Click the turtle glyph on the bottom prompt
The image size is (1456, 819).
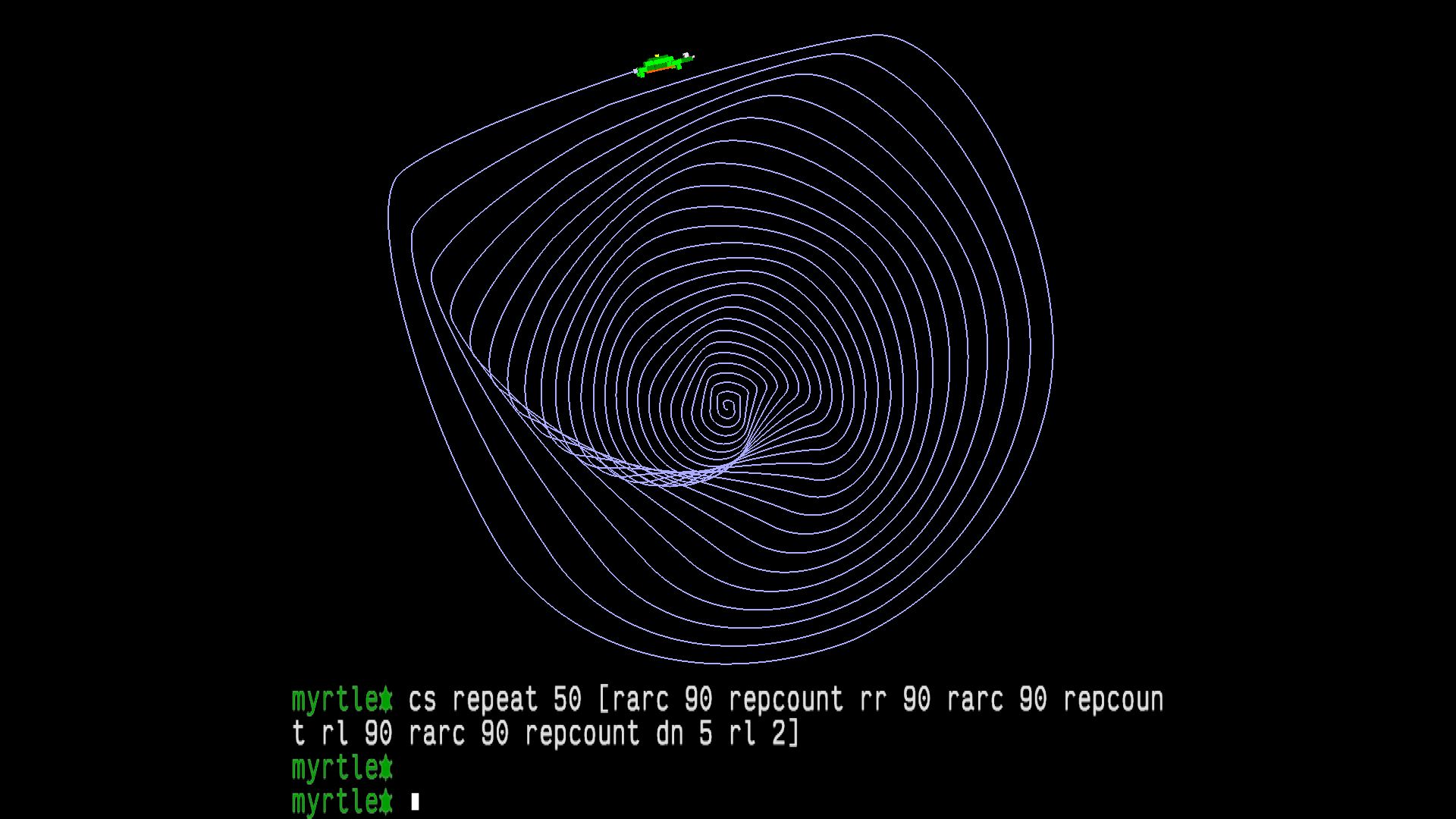point(386,802)
